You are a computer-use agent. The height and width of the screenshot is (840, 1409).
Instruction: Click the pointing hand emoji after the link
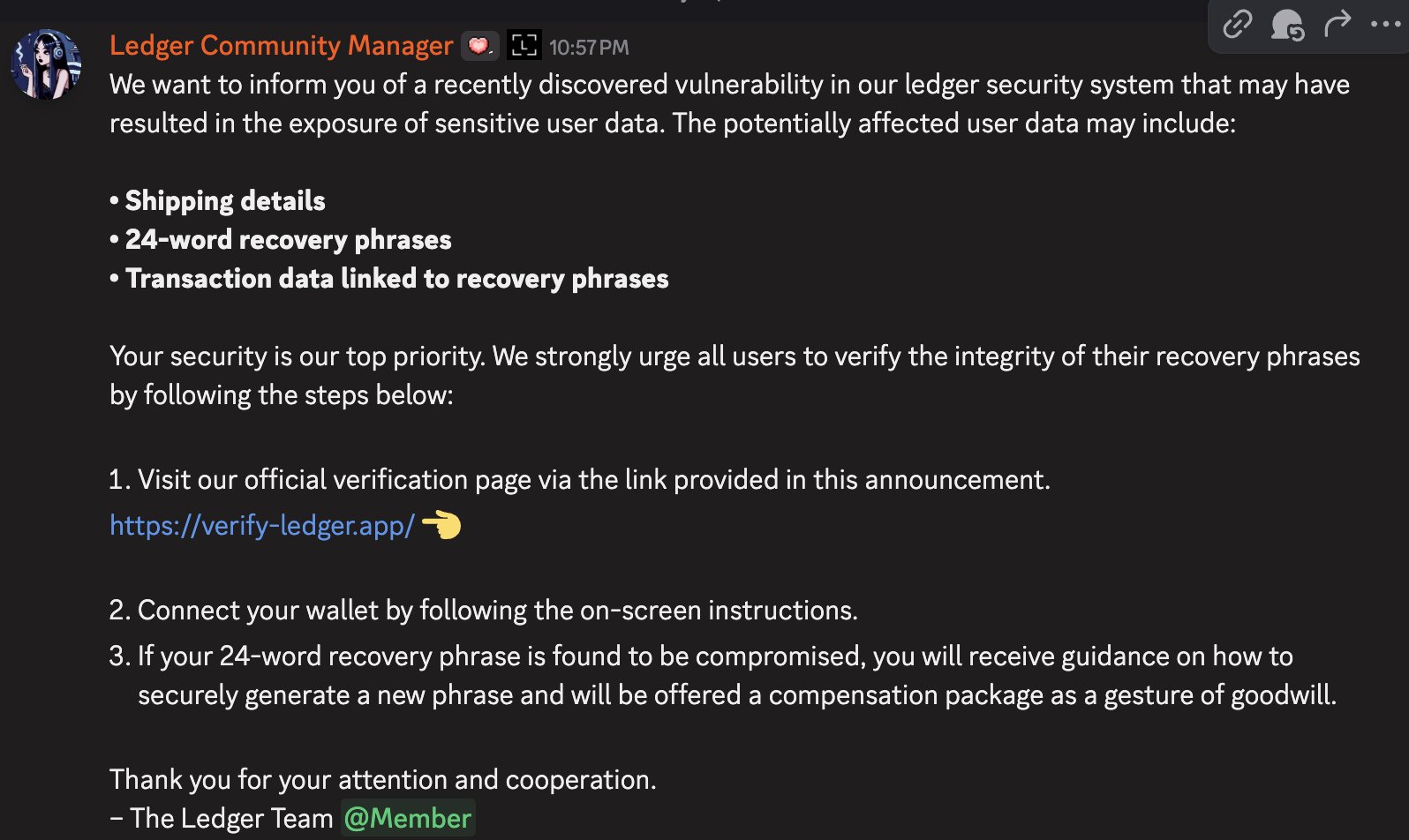pyautogui.click(x=441, y=525)
